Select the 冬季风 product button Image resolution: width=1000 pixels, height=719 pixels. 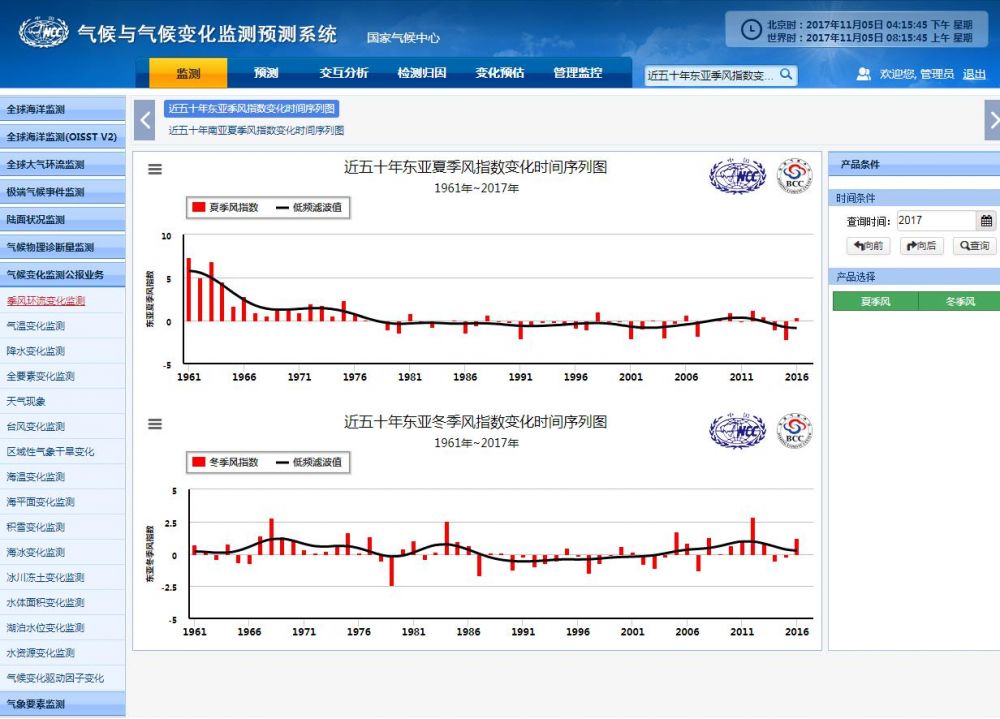point(959,301)
